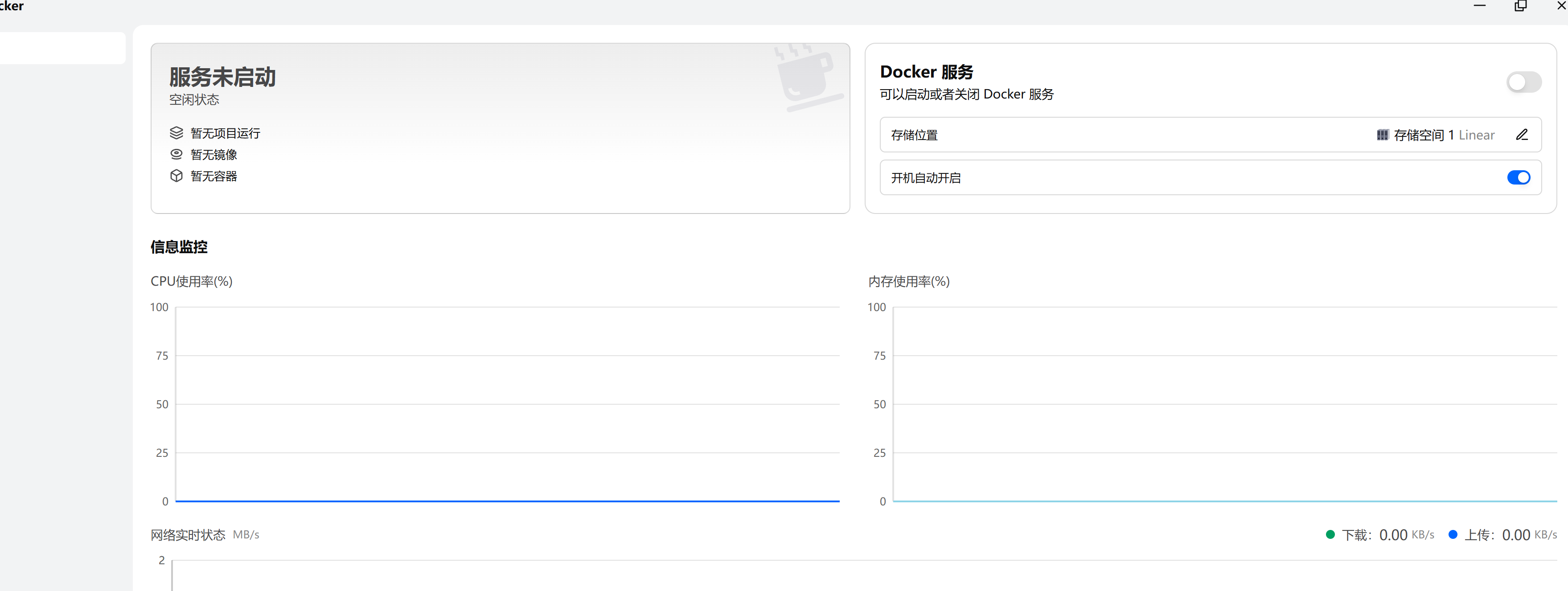This screenshot has height=591, width=1568.
Task: Restore down the window using title bar button
Action: (1520, 6)
